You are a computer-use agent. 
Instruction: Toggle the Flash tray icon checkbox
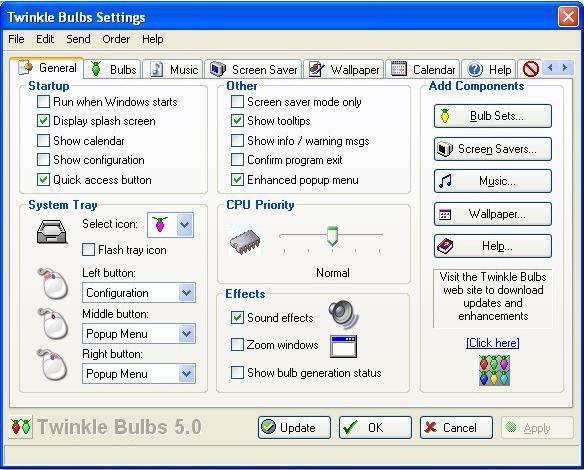pyautogui.click(x=88, y=250)
